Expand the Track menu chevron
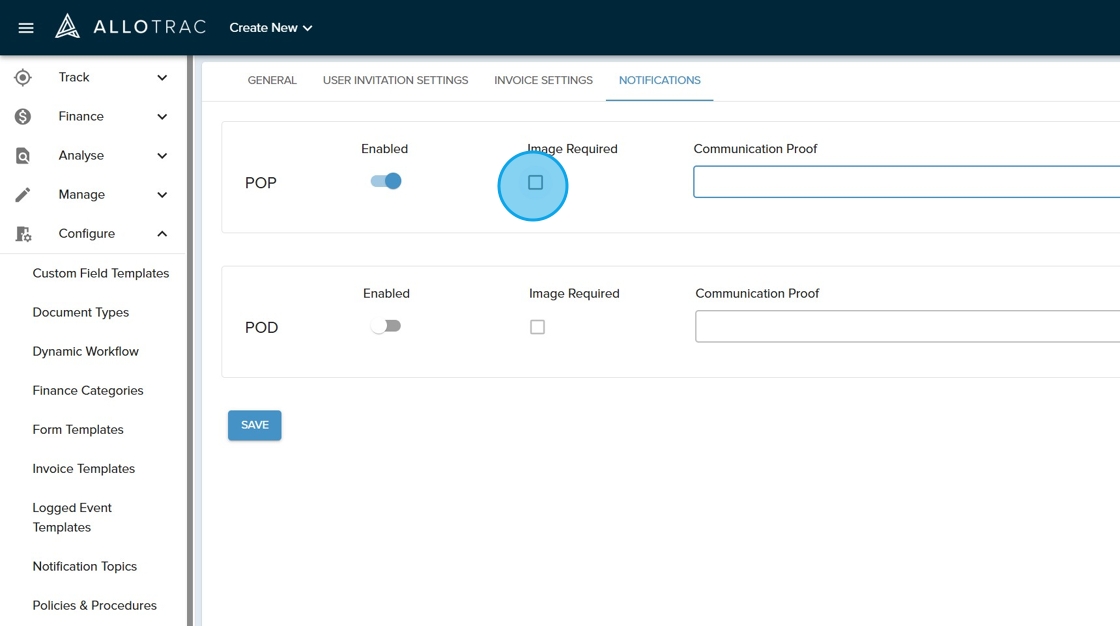Screen dimensions: 1120x626 point(162,78)
